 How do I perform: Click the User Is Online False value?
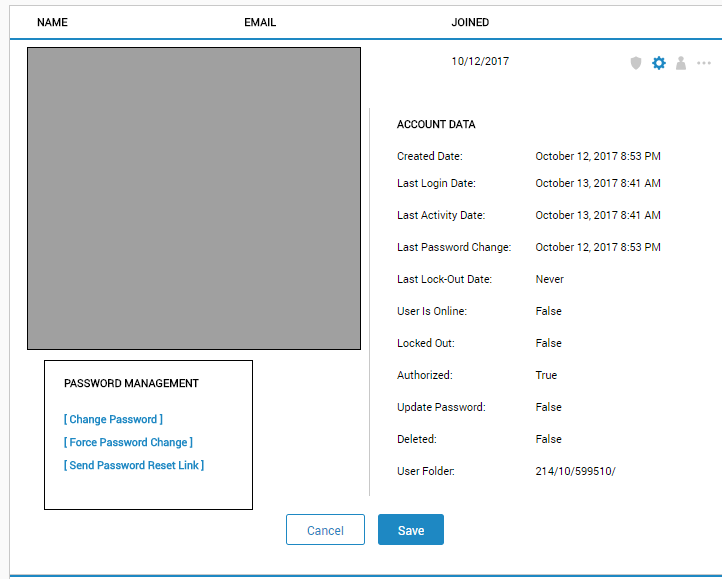click(x=548, y=311)
